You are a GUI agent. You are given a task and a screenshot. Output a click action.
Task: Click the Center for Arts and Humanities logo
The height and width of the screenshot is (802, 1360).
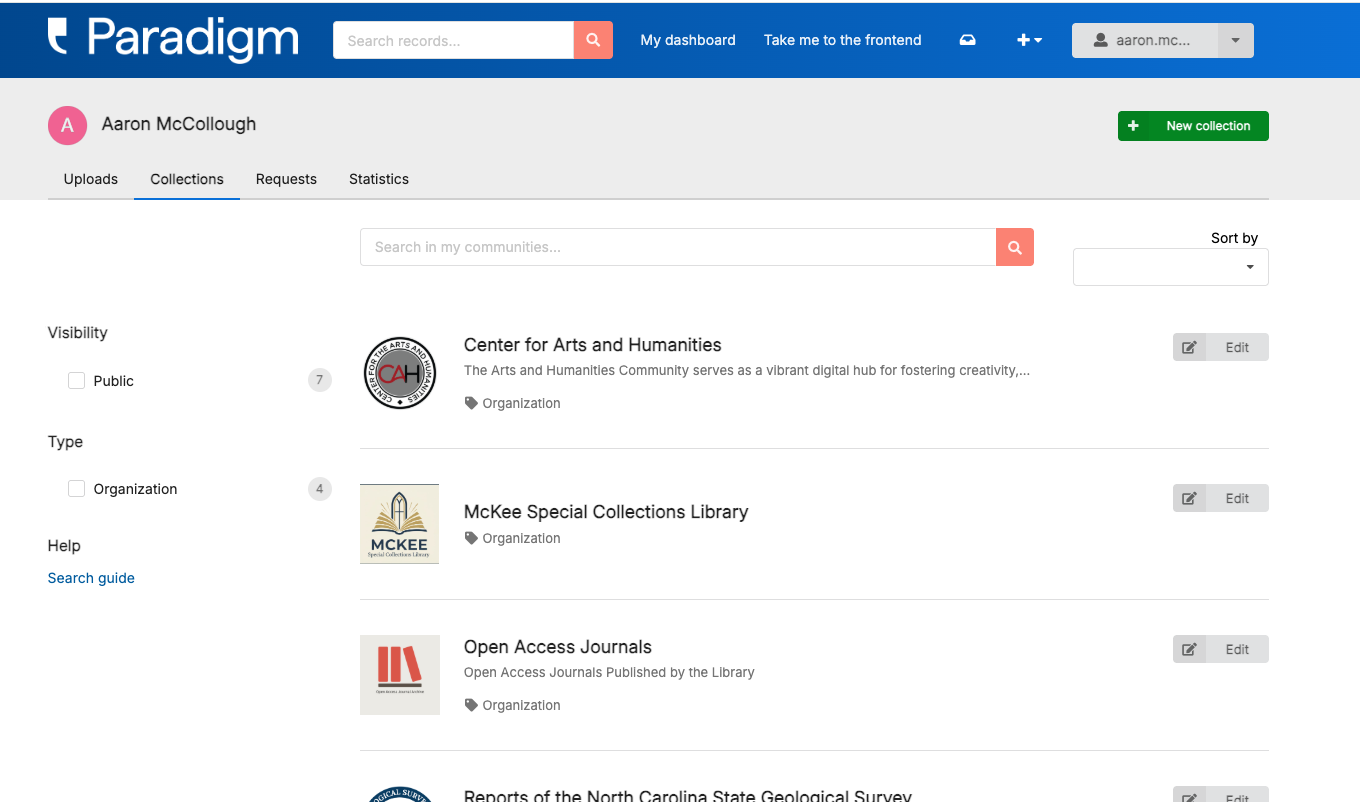point(400,373)
